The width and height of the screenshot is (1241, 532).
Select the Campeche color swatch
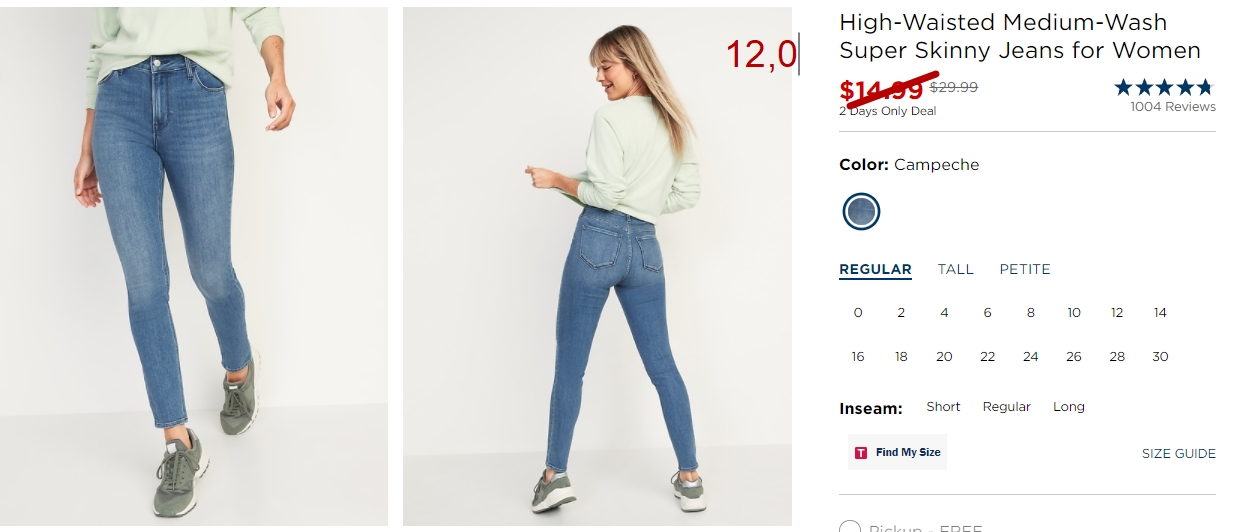pos(861,211)
